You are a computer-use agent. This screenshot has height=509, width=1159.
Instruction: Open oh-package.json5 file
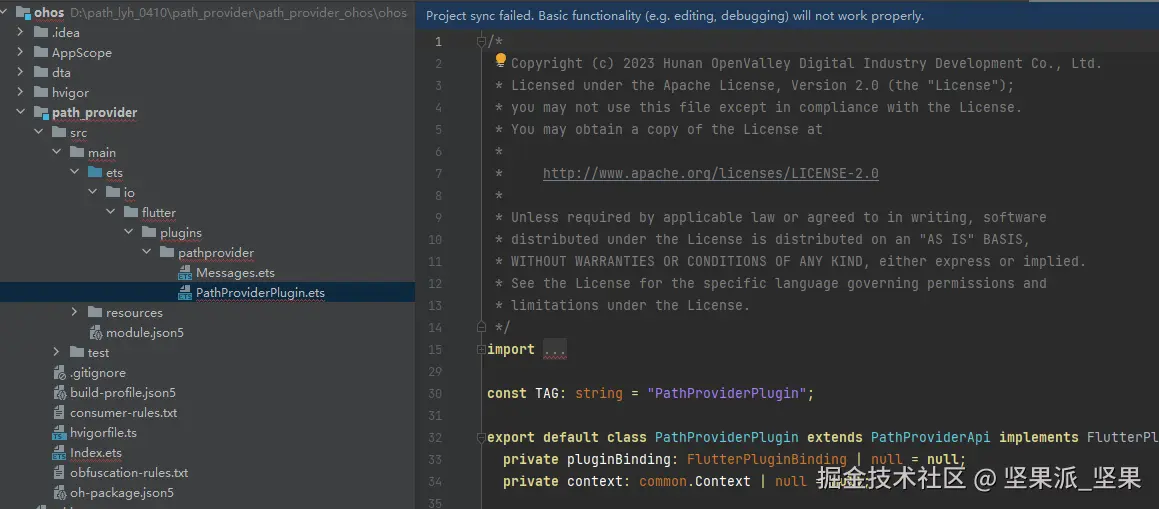[x=122, y=492]
